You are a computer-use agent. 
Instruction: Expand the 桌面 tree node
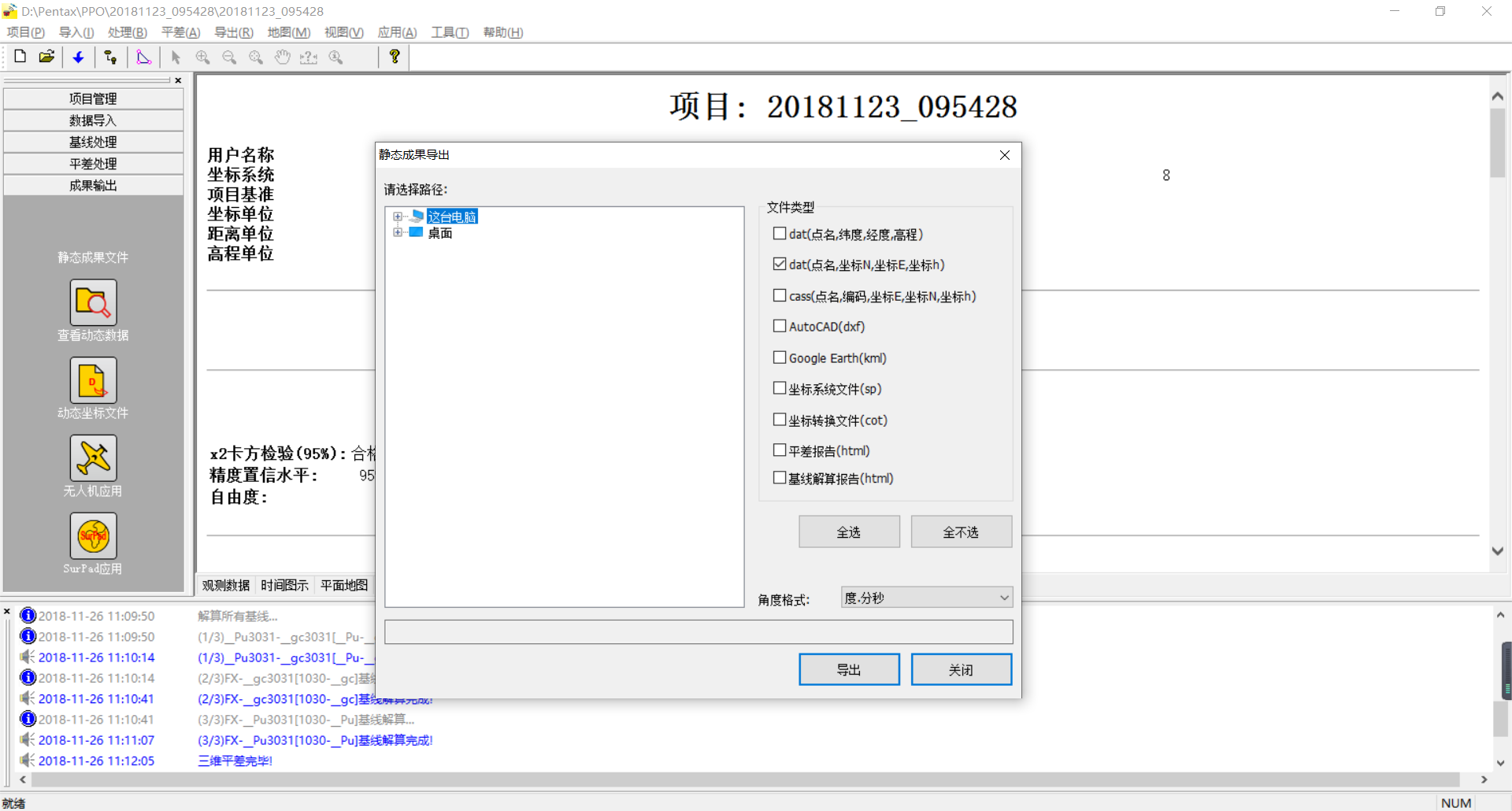398,232
